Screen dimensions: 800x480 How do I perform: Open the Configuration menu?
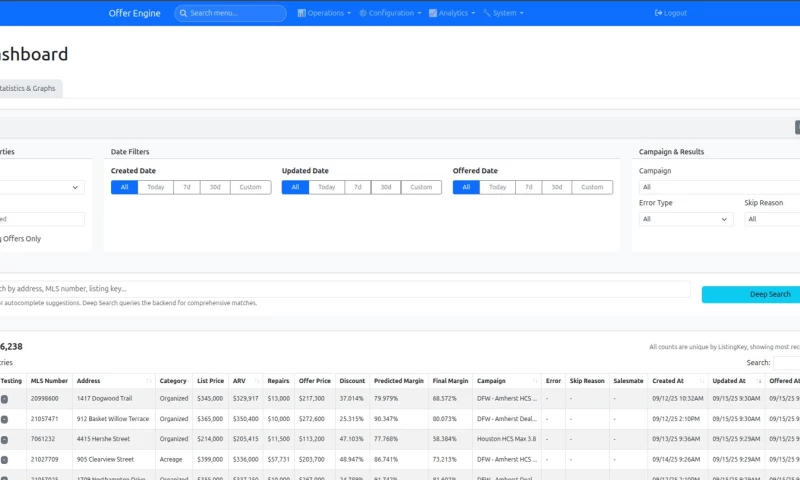coord(390,13)
